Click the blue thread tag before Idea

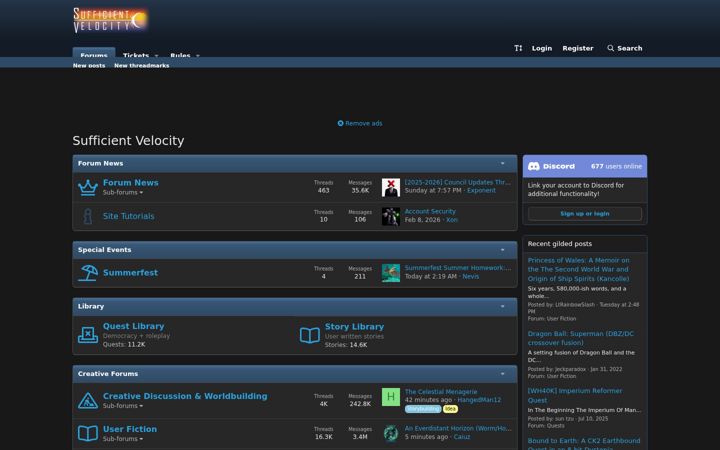coord(423,409)
